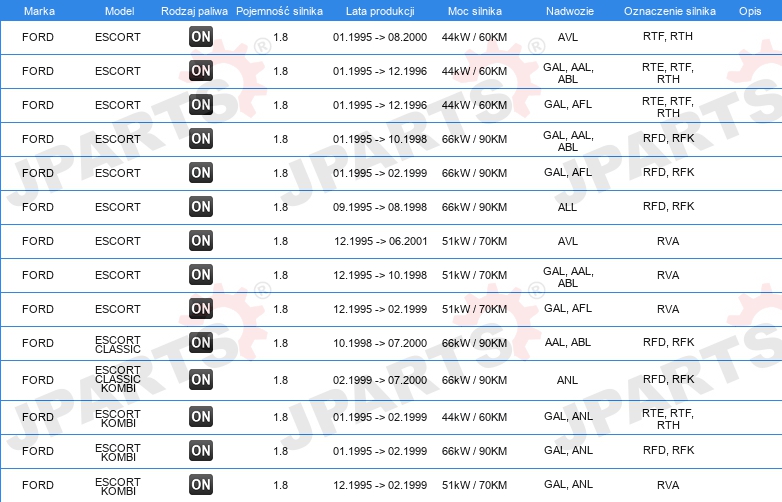Click the 66kW / 90KM cell in the ESCORT CLASSIC KOMBI row

[x=474, y=380]
